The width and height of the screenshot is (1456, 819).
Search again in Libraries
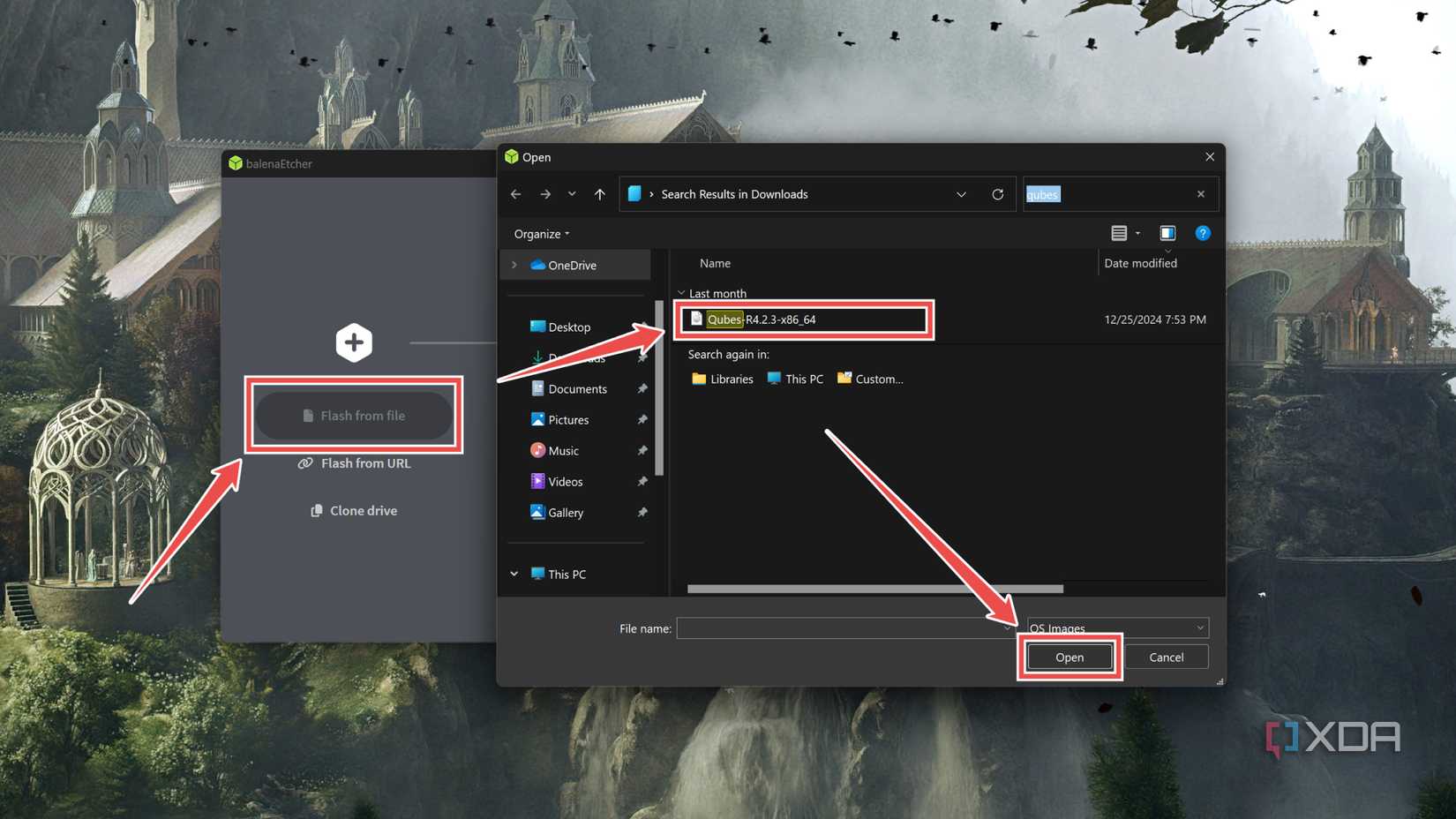(723, 379)
